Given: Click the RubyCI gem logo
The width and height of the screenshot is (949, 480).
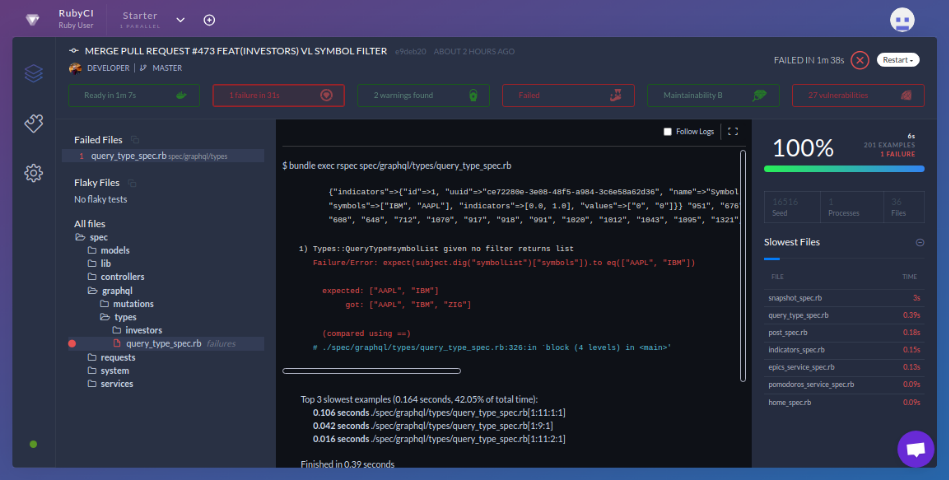Looking at the screenshot, I should [x=33, y=19].
